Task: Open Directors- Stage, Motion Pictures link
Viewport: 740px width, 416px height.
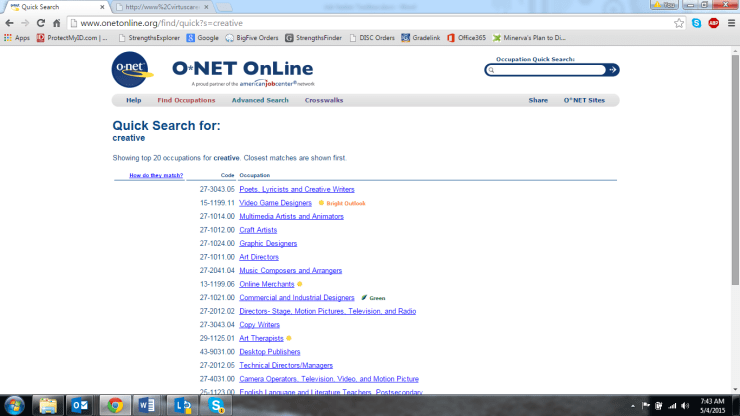Action: click(x=328, y=311)
